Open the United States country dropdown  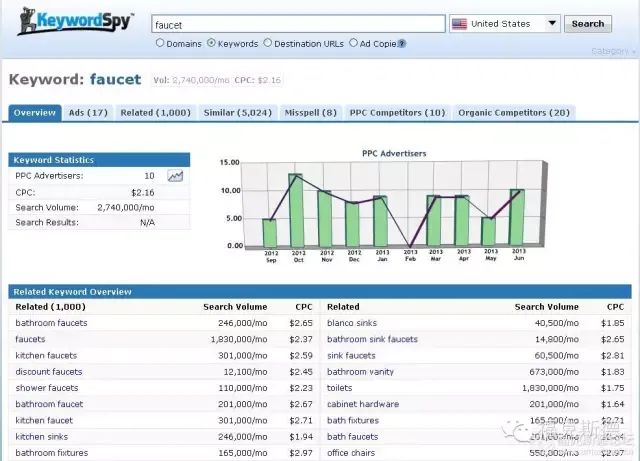click(x=505, y=24)
